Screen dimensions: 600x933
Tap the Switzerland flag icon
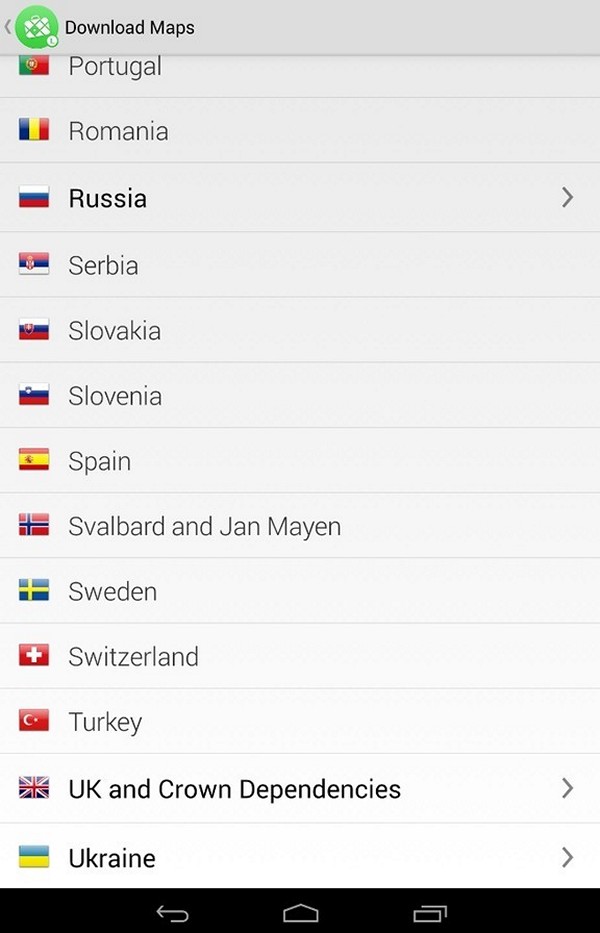(x=34, y=655)
